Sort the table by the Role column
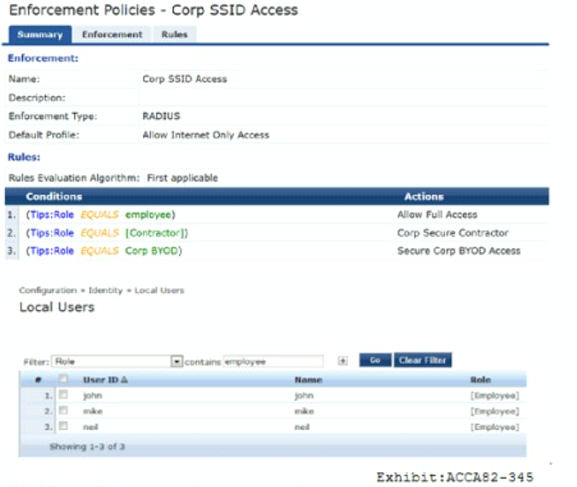Viewport: 577px width, 487px height. point(480,380)
